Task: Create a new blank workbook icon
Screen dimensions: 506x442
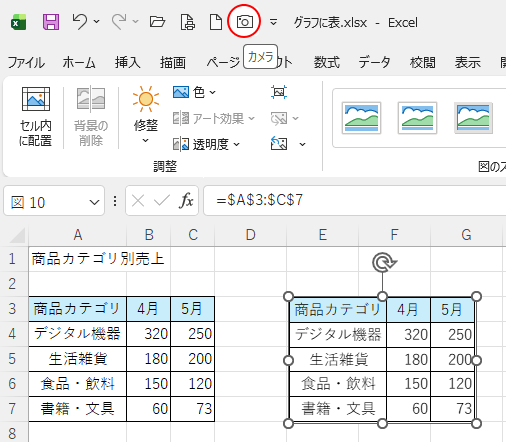Action: (216, 22)
